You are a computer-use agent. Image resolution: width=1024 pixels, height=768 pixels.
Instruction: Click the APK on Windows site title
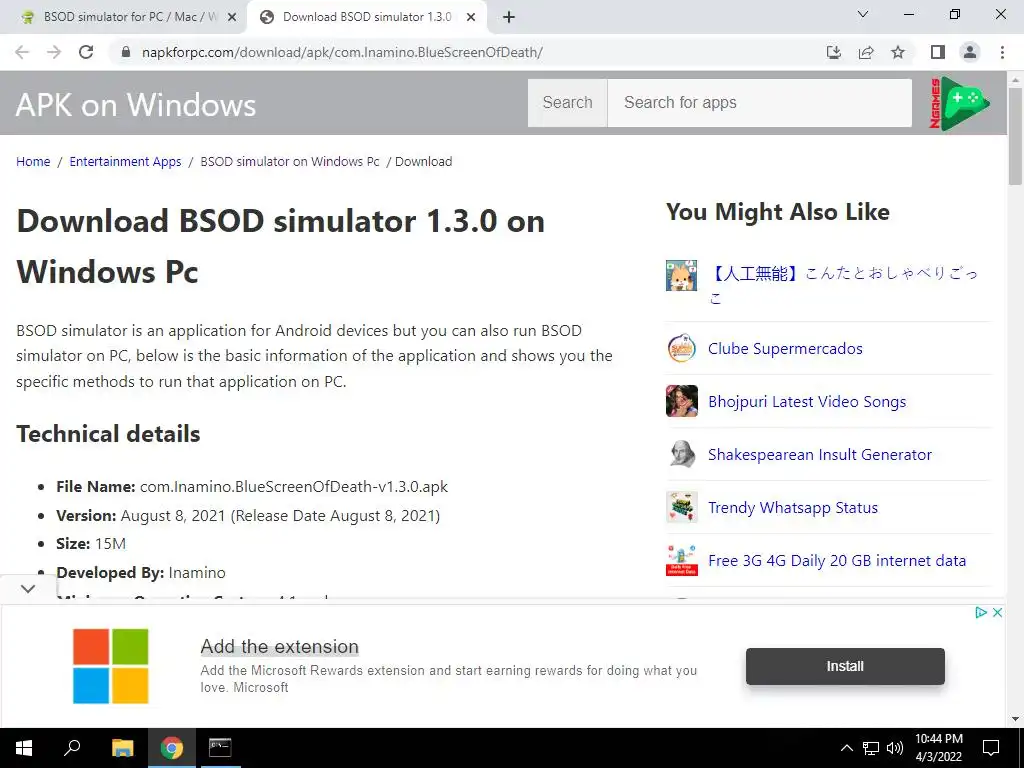136,104
